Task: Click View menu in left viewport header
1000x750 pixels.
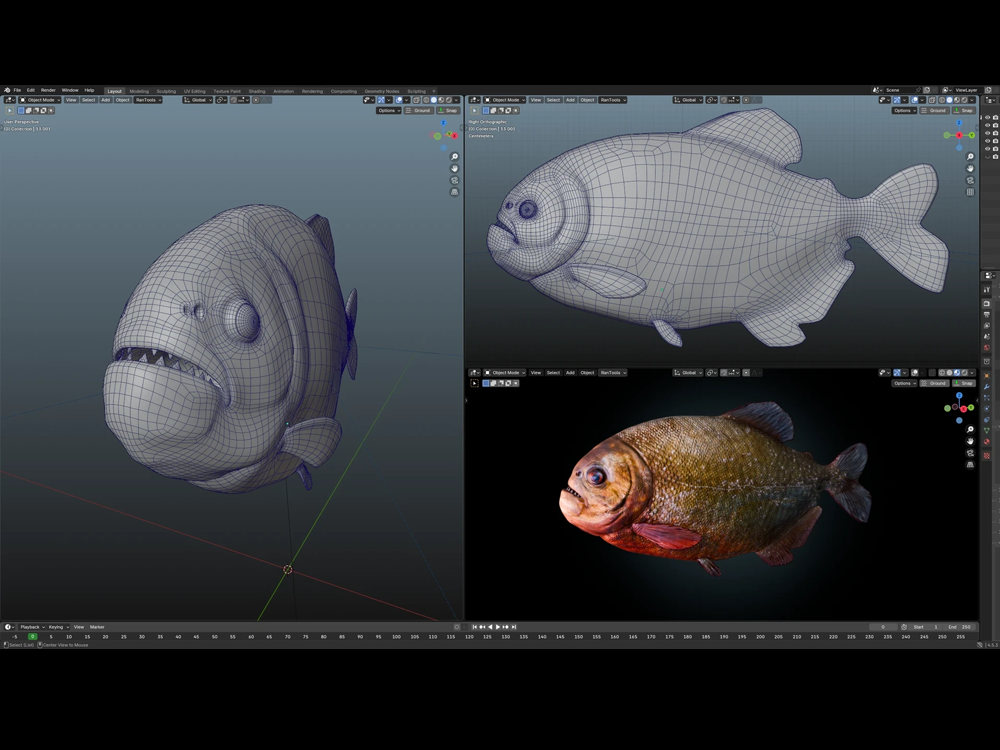Action: 71,100
